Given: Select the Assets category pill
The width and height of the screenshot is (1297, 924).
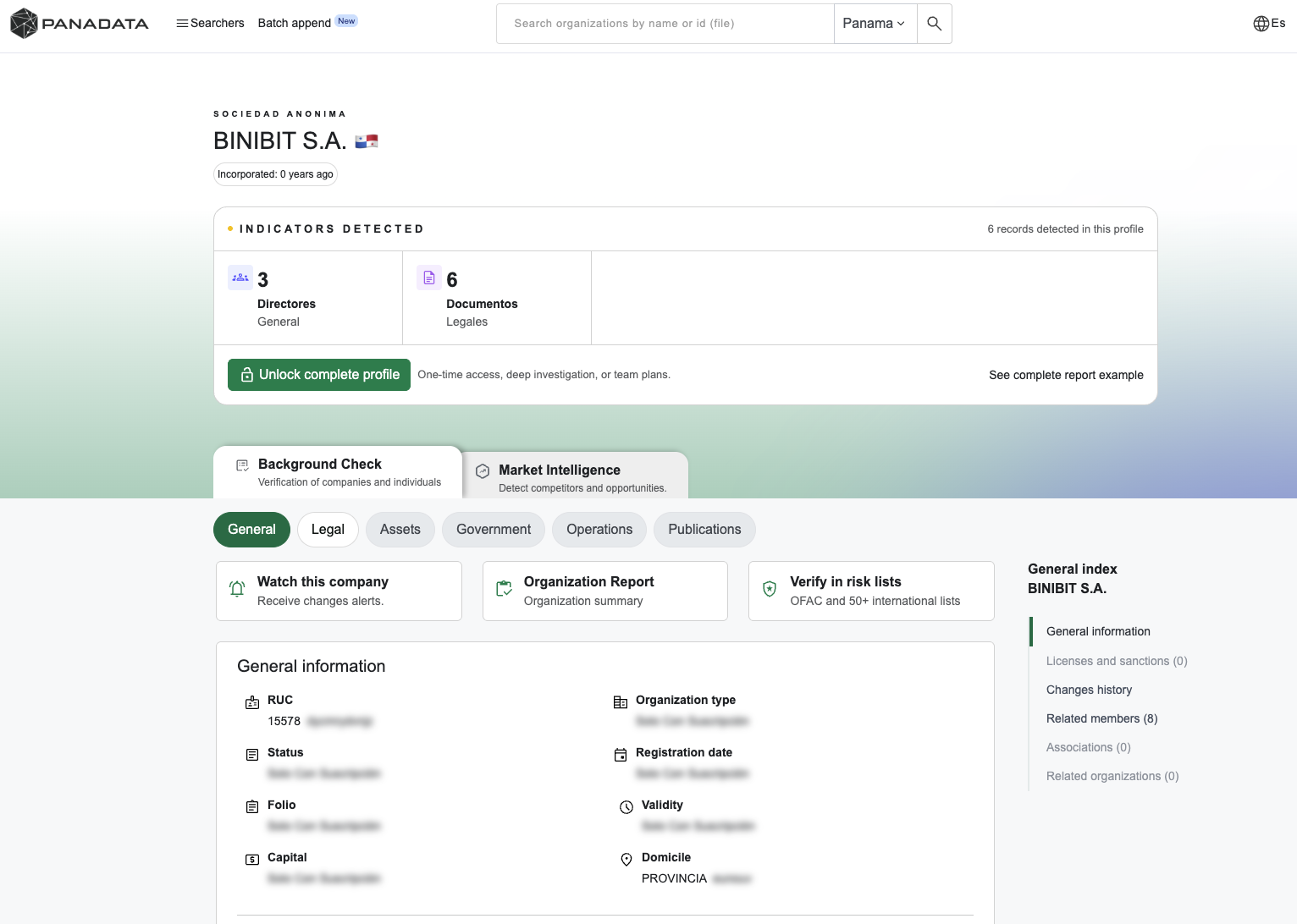Looking at the screenshot, I should (400, 530).
